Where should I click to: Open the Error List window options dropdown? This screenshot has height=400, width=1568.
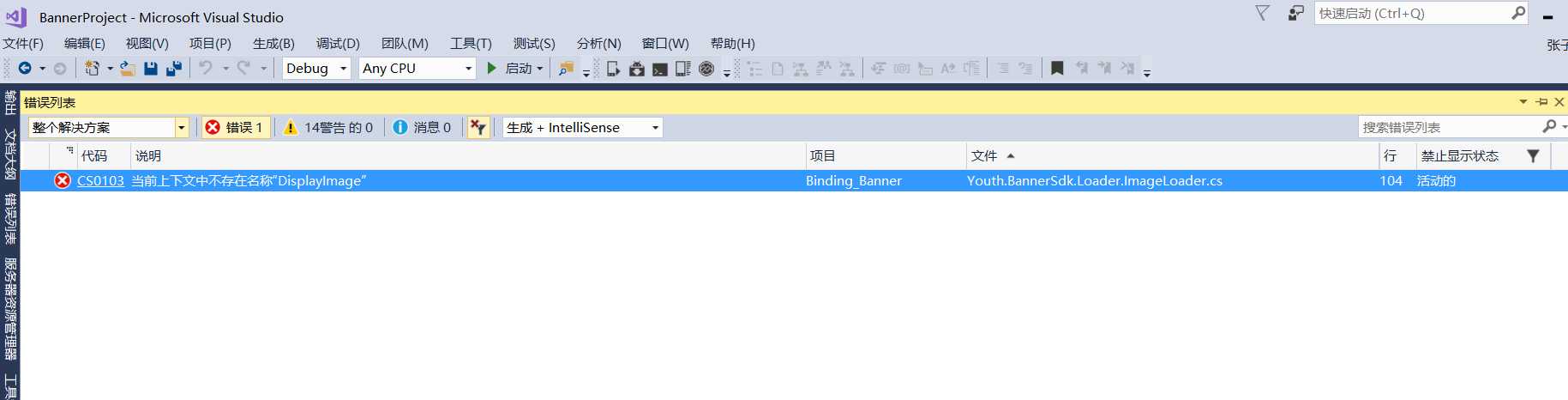[1523, 102]
